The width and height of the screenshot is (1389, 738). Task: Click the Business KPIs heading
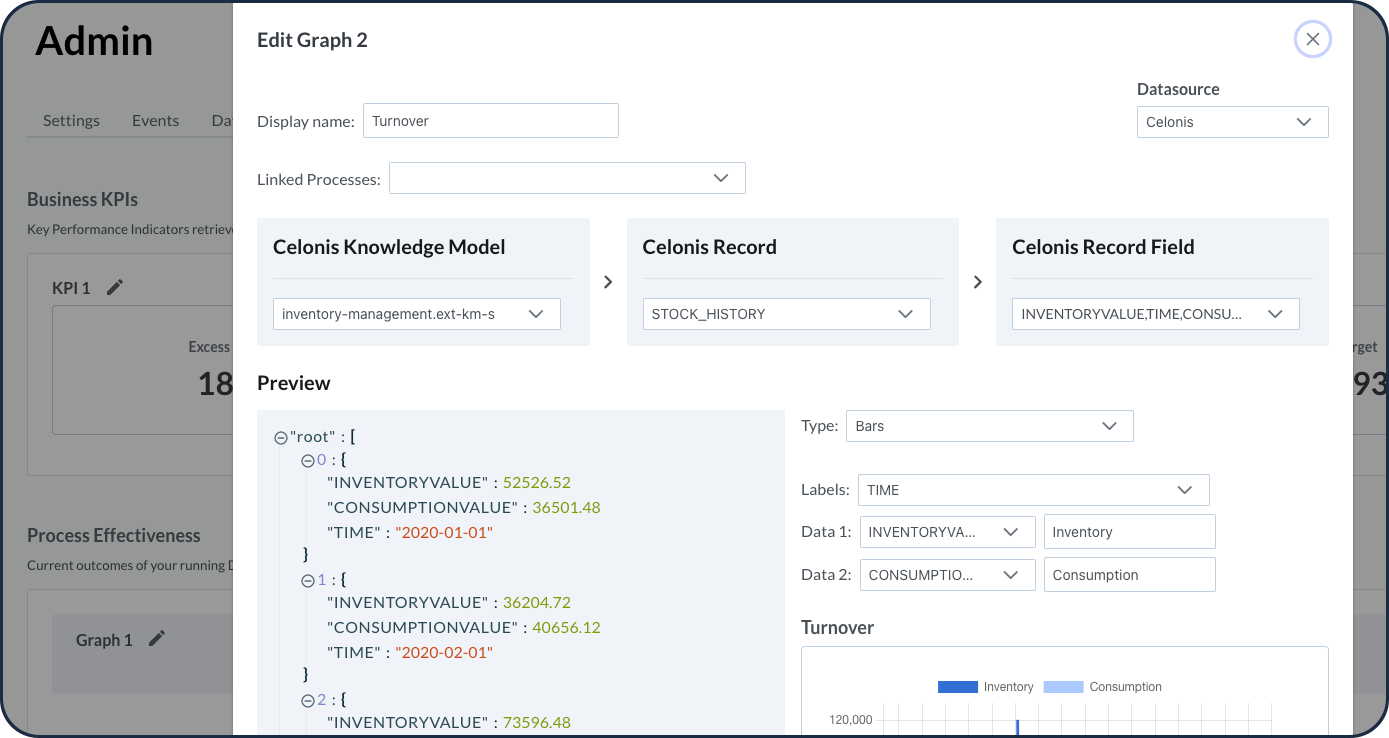pyautogui.click(x=83, y=199)
